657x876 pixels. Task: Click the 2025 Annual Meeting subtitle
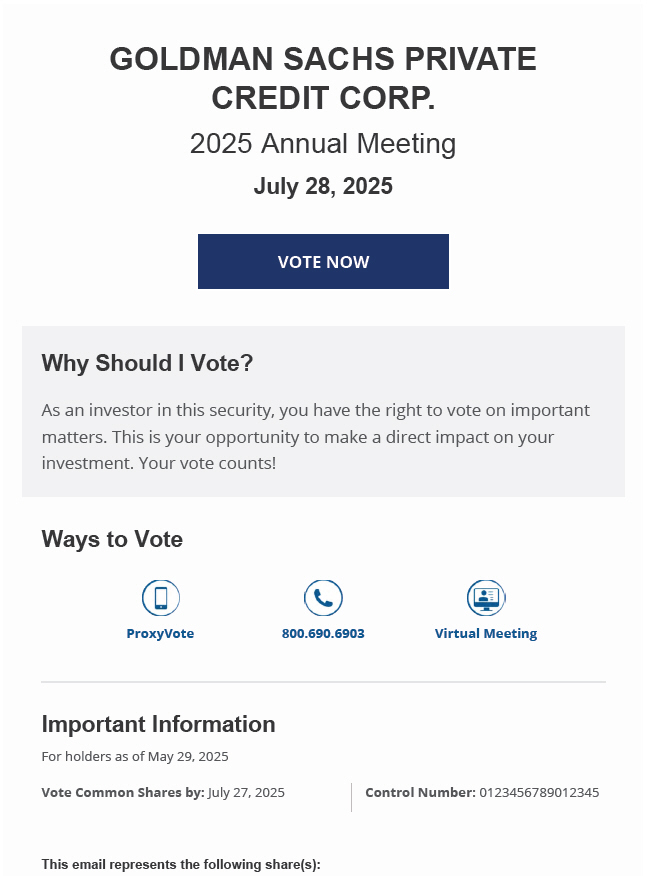323,144
